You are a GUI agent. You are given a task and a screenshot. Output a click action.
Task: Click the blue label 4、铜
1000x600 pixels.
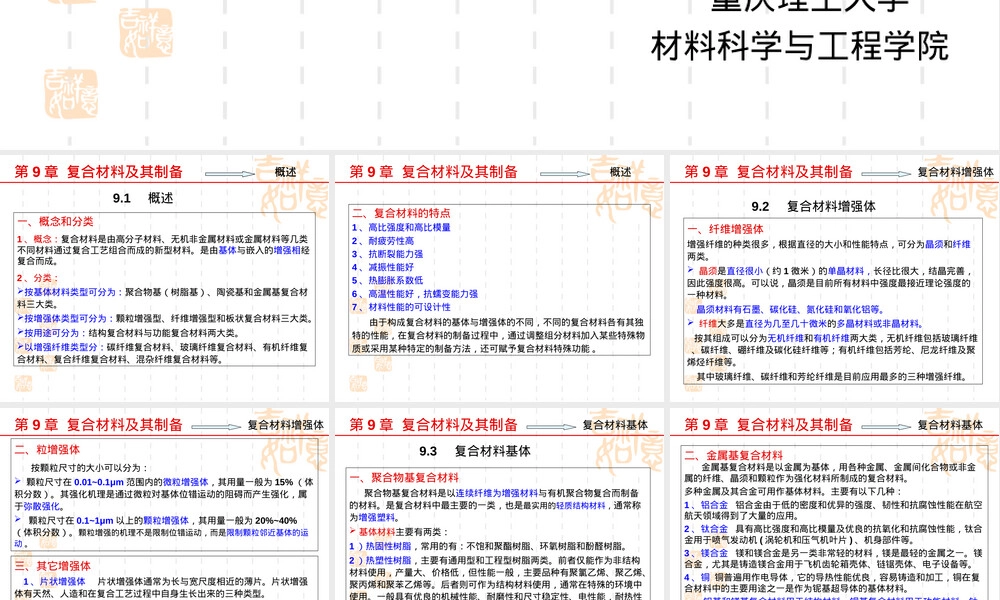coord(697,577)
